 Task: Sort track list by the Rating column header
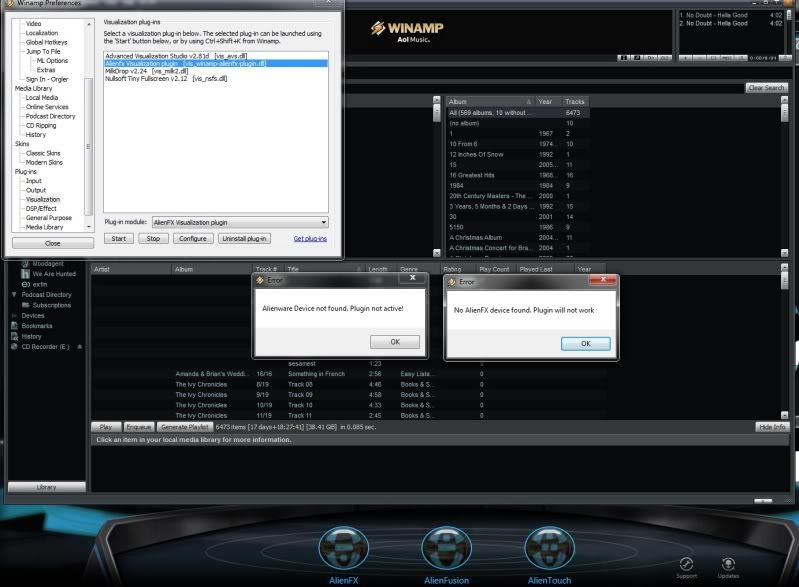click(x=458, y=269)
